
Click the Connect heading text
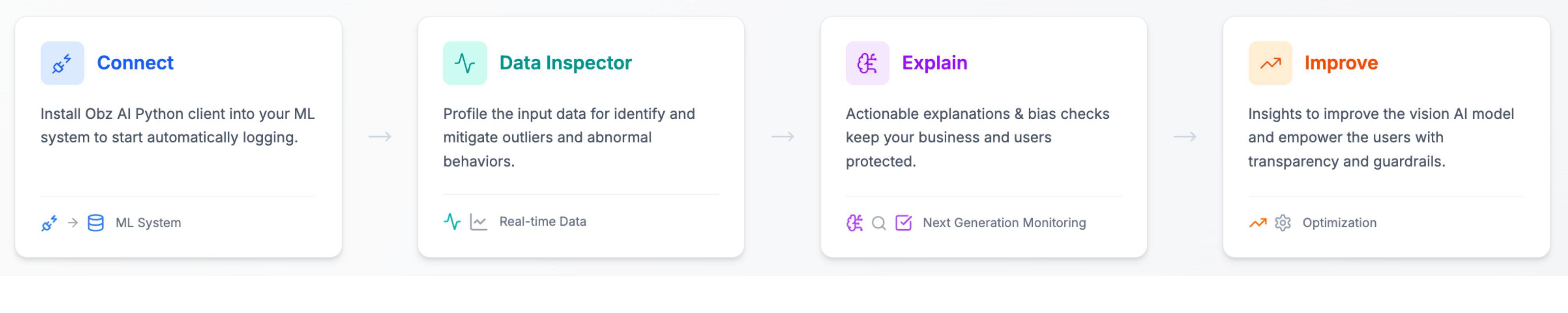click(x=135, y=63)
